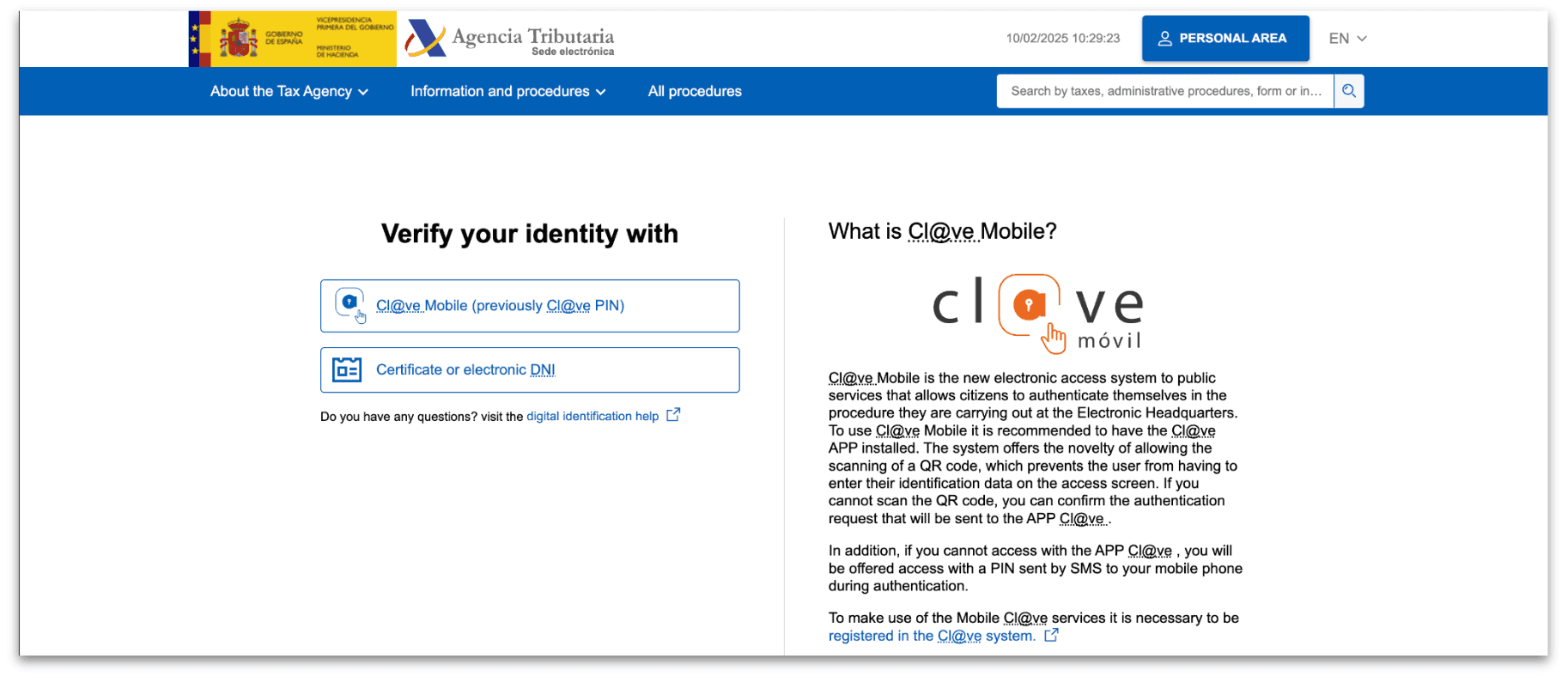Click the large Cl@ve móvil logo
The height and width of the screenshot is (677, 1568).
coord(1038,313)
